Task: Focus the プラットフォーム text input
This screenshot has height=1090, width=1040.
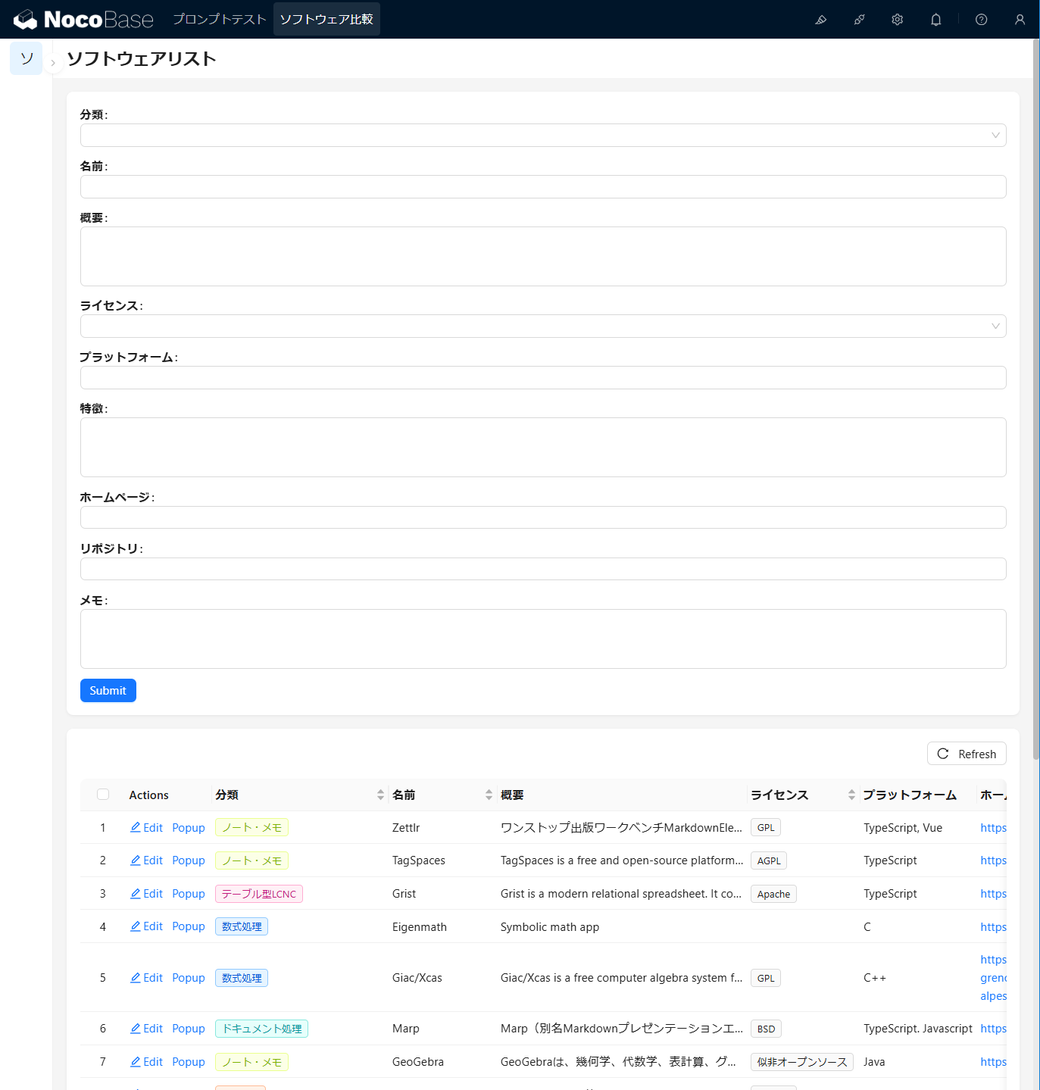Action: point(542,377)
